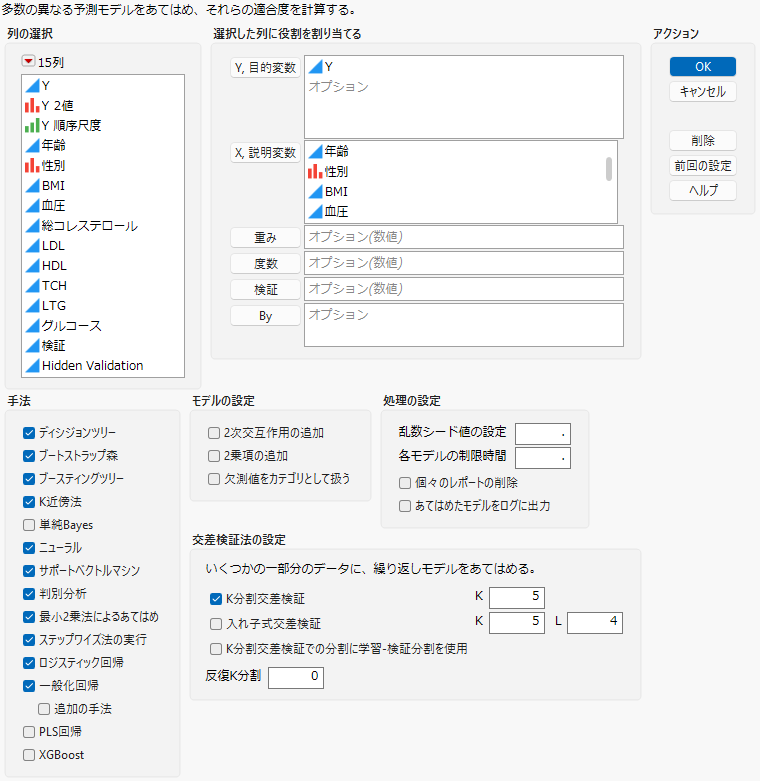Uncheck ステップワイズ法の実行
760x781 pixels.
[29, 640]
